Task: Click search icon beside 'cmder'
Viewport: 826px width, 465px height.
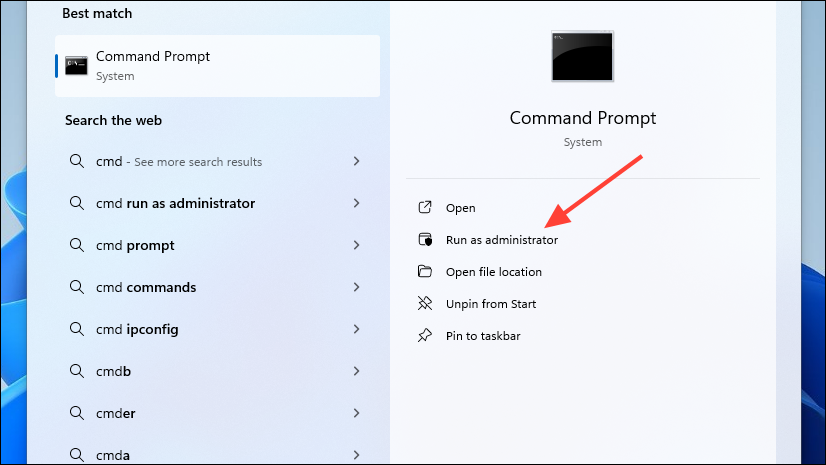Action: [77, 413]
